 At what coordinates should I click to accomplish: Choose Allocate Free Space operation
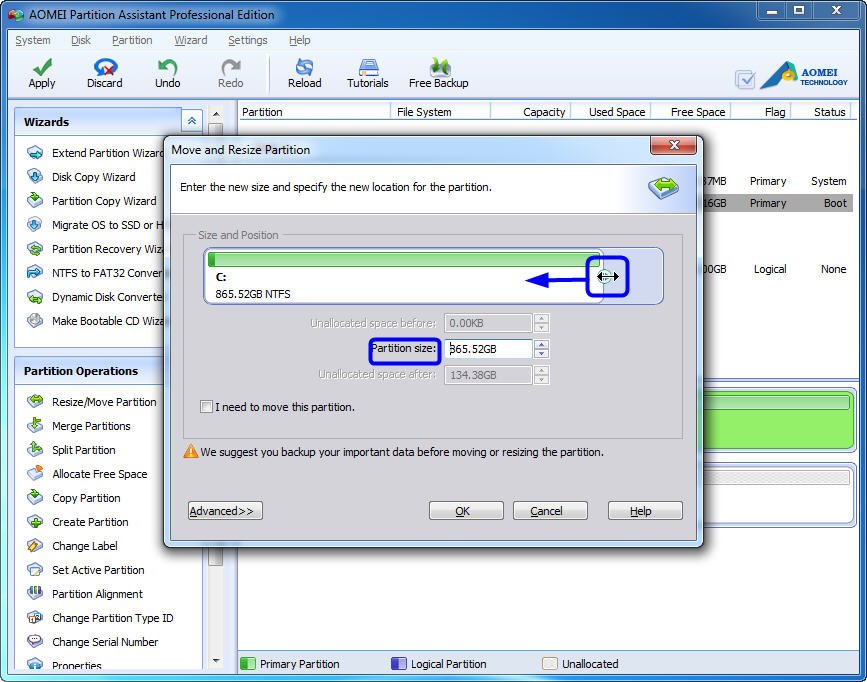[87, 474]
